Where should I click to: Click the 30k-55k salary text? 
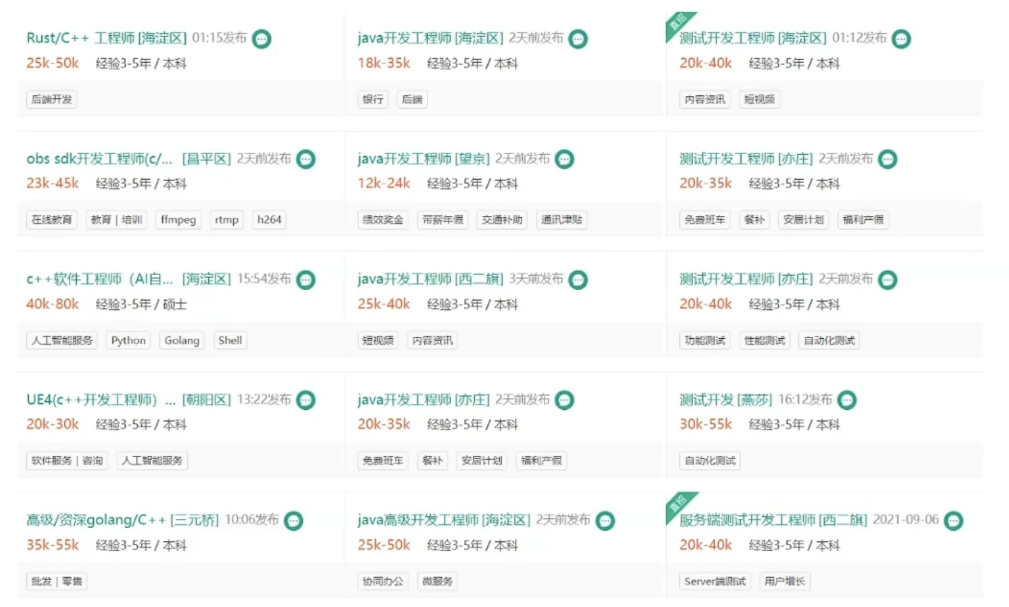(x=705, y=424)
